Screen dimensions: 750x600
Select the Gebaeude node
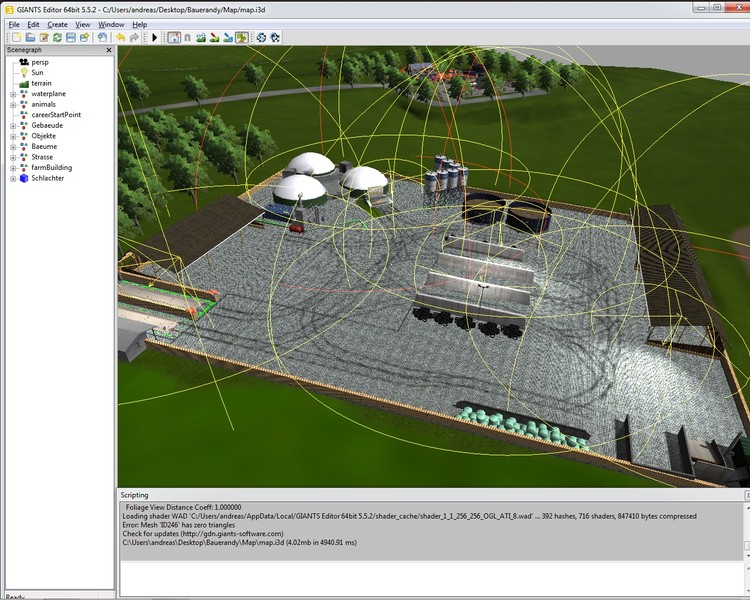47,125
